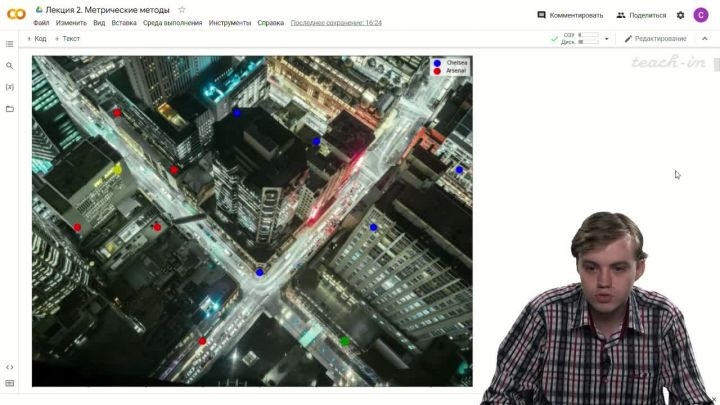Open code snippets panel at bottom left
720x405 pixels.
(x=10, y=367)
